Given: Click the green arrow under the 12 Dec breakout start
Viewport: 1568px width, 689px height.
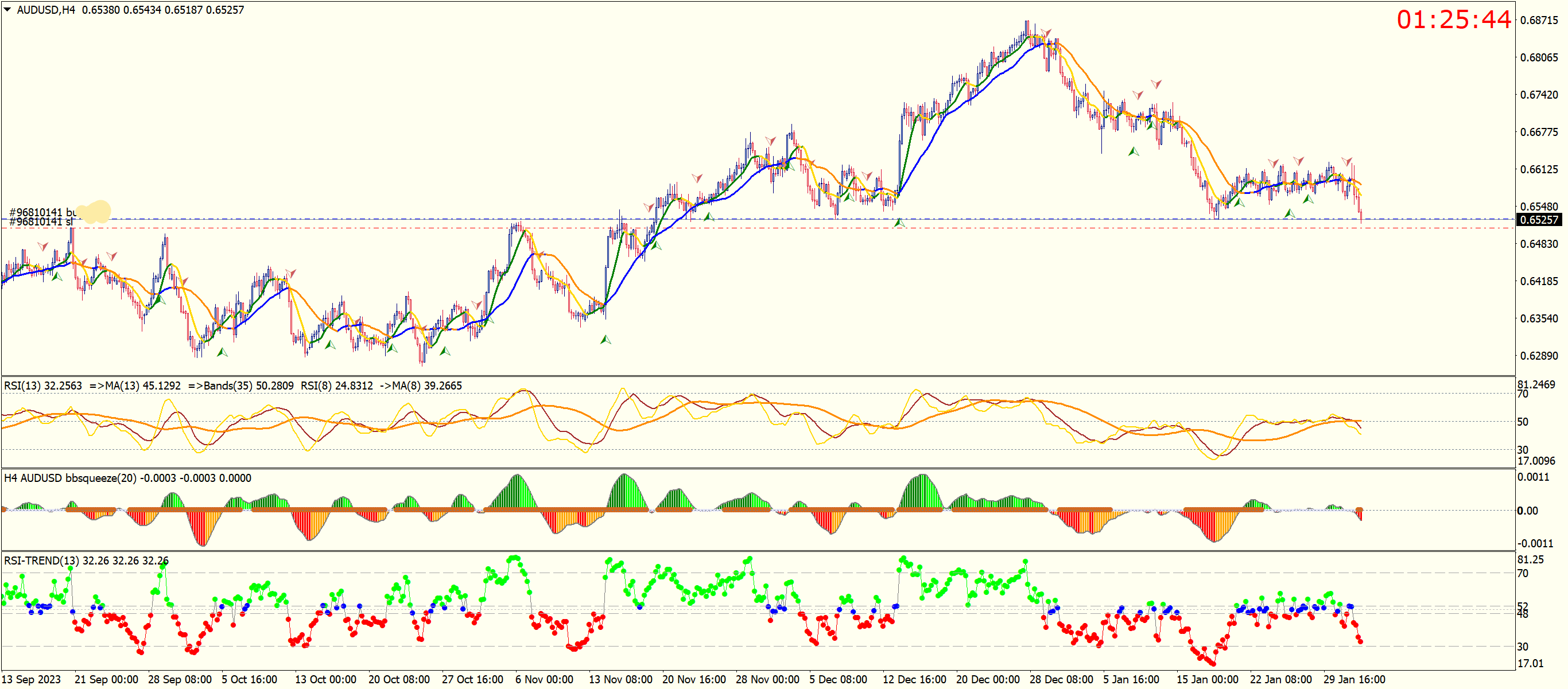Looking at the screenshot, I should pos(899,223).
